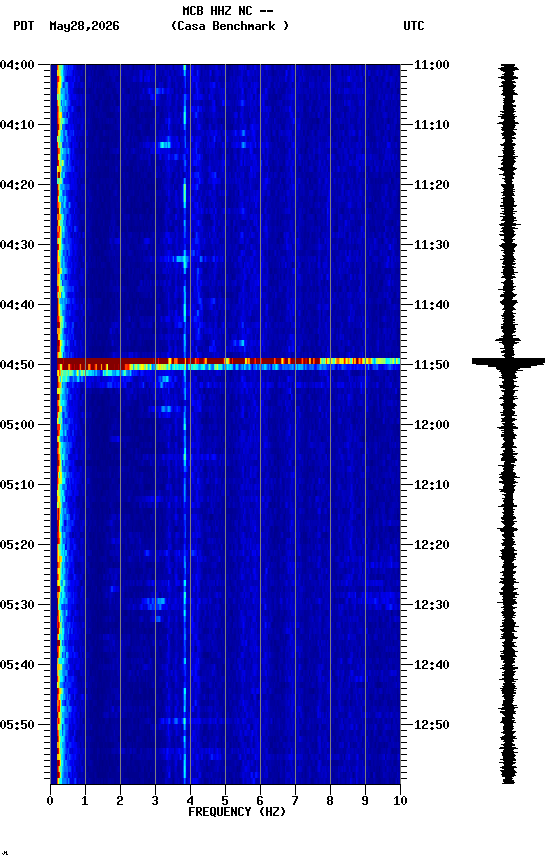Click the UTC time label 11:30

(432, 245)
